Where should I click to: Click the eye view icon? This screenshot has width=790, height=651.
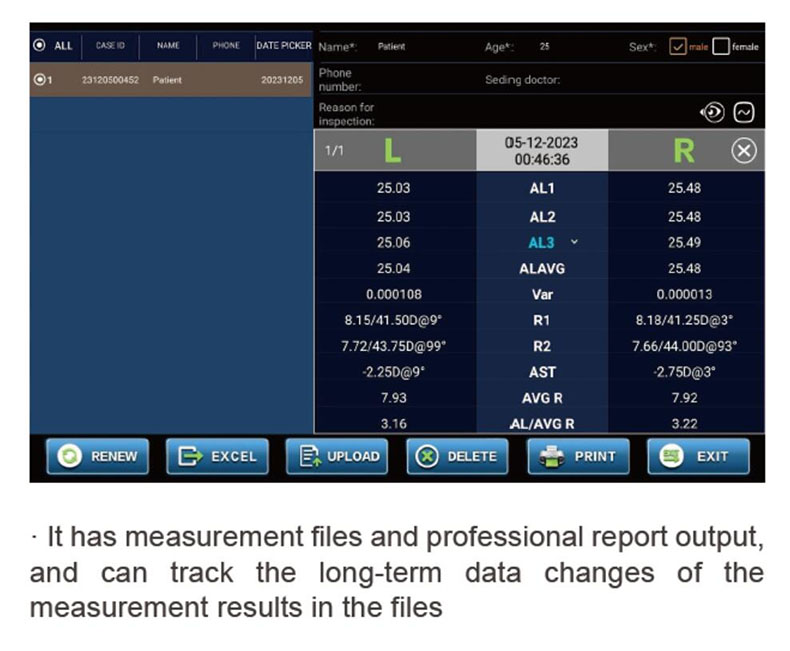tap(711, 113)
